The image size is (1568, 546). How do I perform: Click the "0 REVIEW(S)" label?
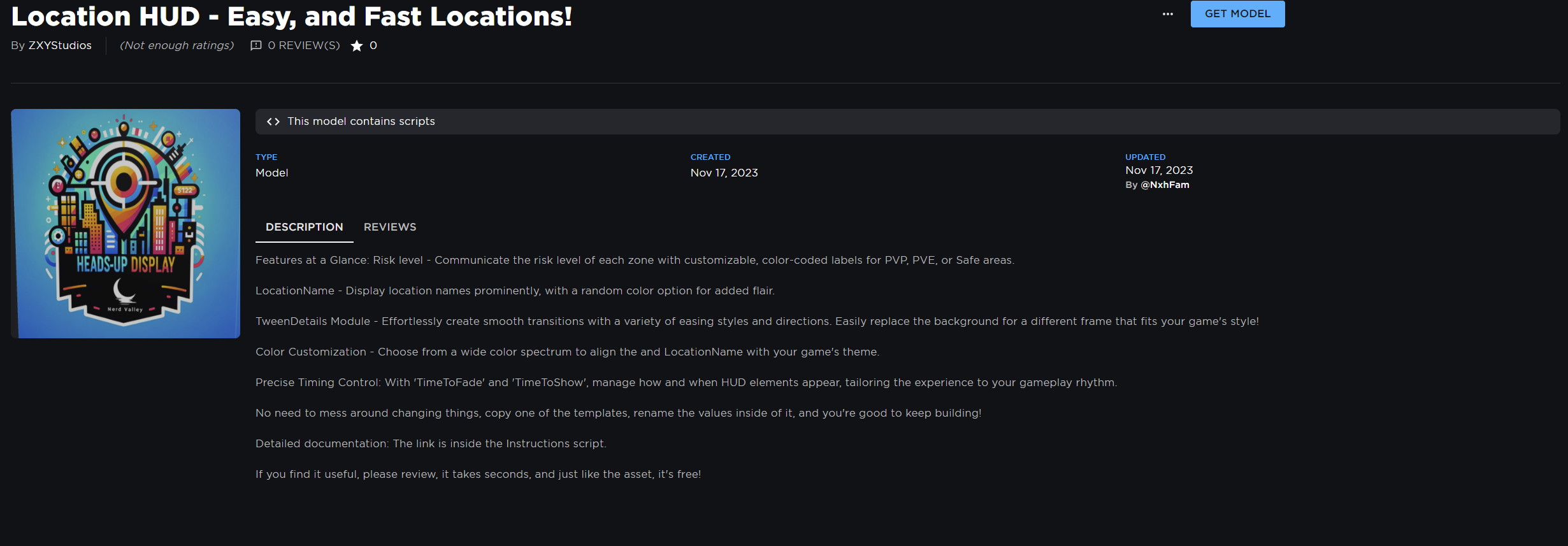click(304, 46)
